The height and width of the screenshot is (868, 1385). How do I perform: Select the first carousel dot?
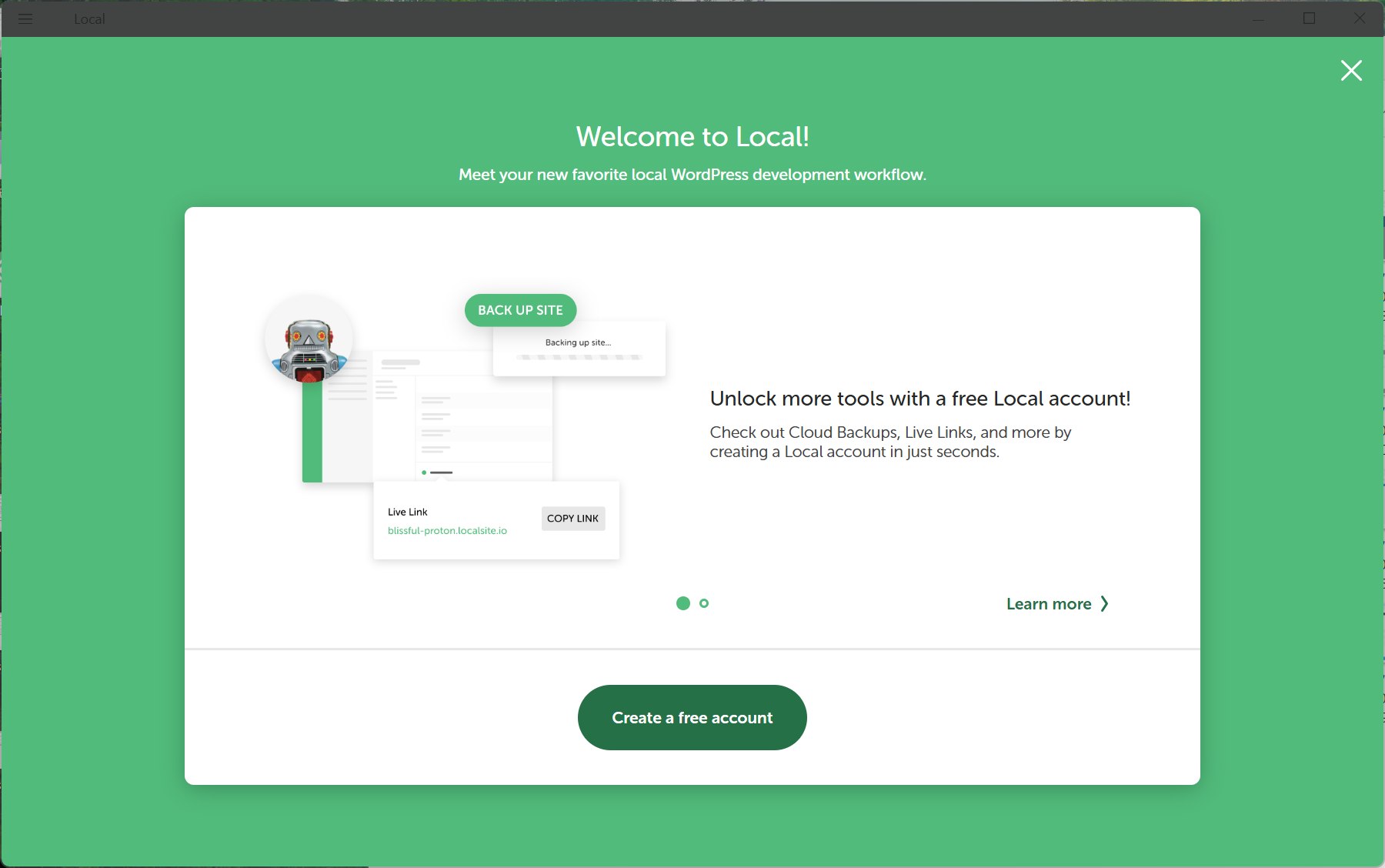click(x=683, y=603)
